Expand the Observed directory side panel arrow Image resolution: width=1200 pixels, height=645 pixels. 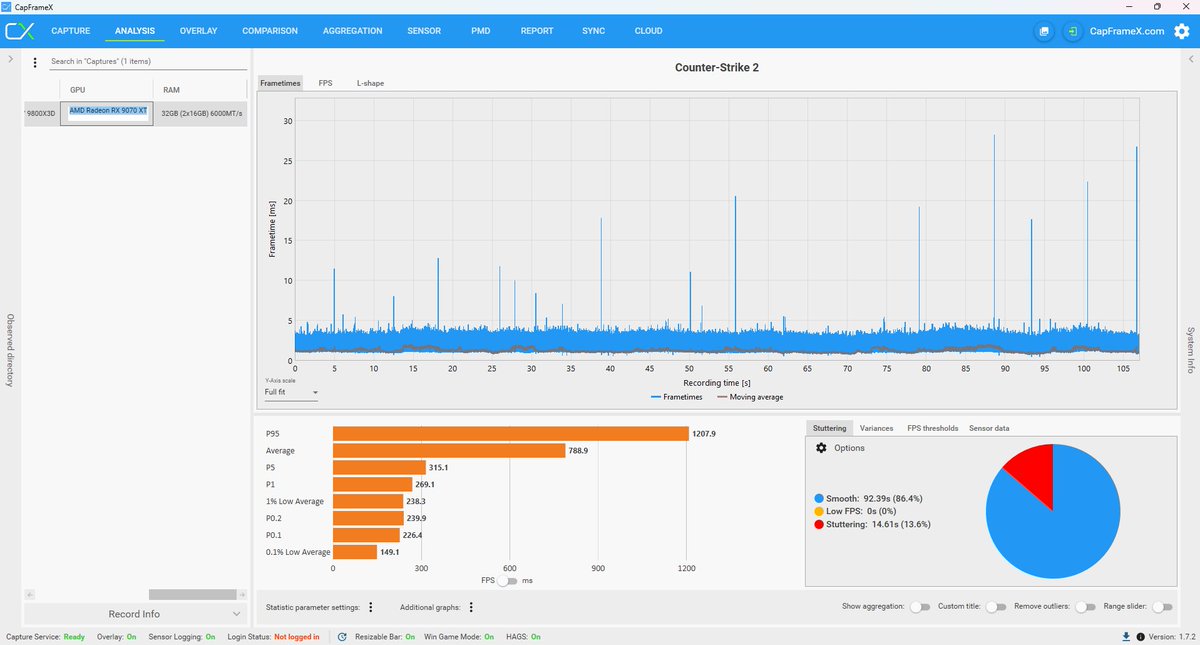[10, 60]
